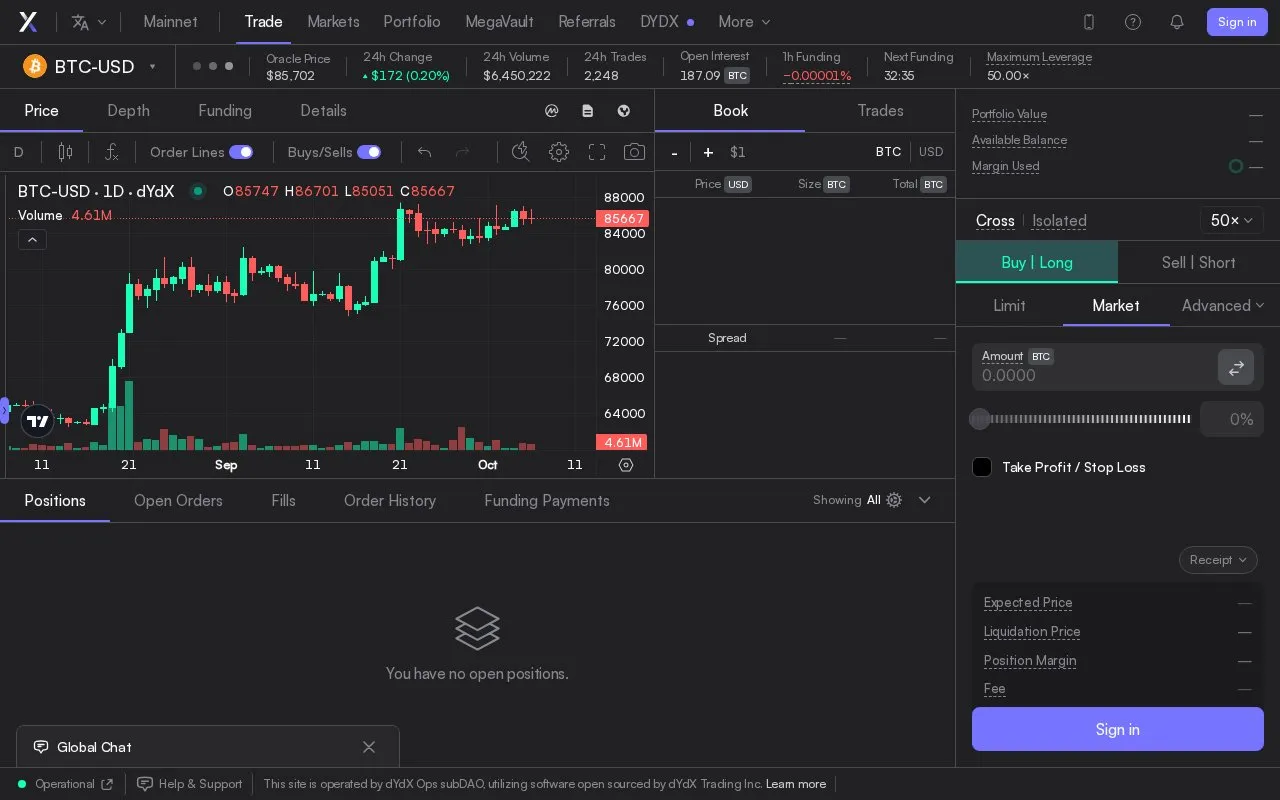Screen dimensions: 1280x800
Task: Open chart candle style selector
Action: (65, 152)
